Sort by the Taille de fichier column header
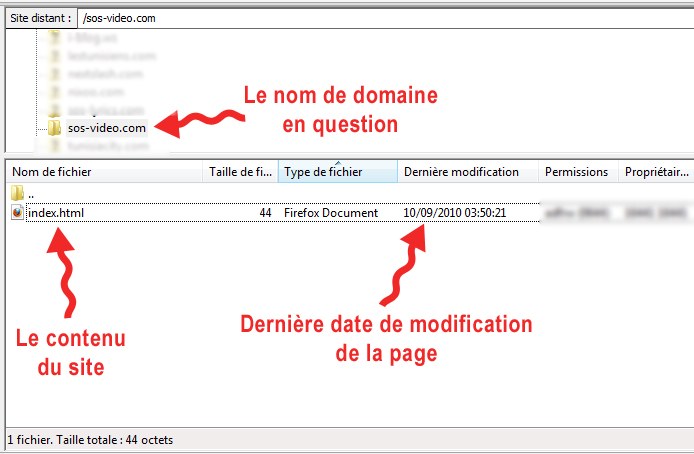Image resolution: width=694 pixels, height=454 pixels. [240, 172]
